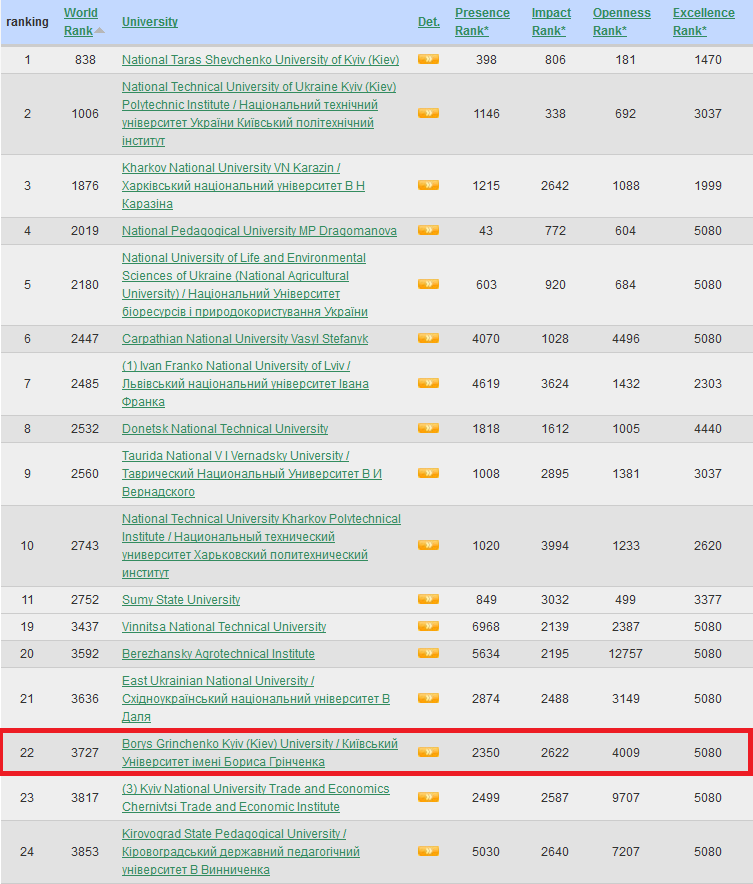Open Carpathian National University Vasyl Stefanyk link
Image resolution: width=753 pixels, height=884 pixels.
tap(245, 339)
